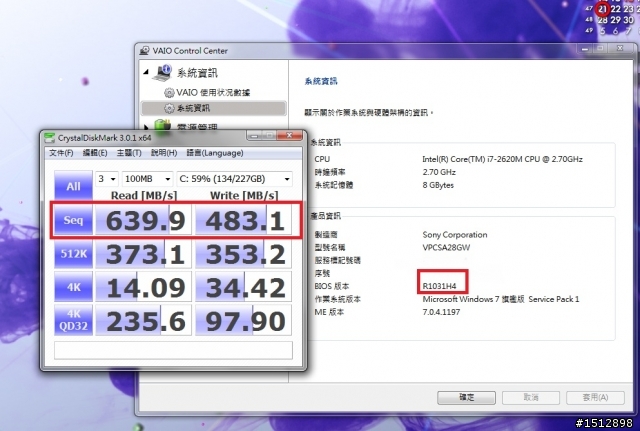Select VAIO 使用狀況數據 tree item
Image resolution: width=640 pixels, height=431 pixels.
tap(213, 93)
